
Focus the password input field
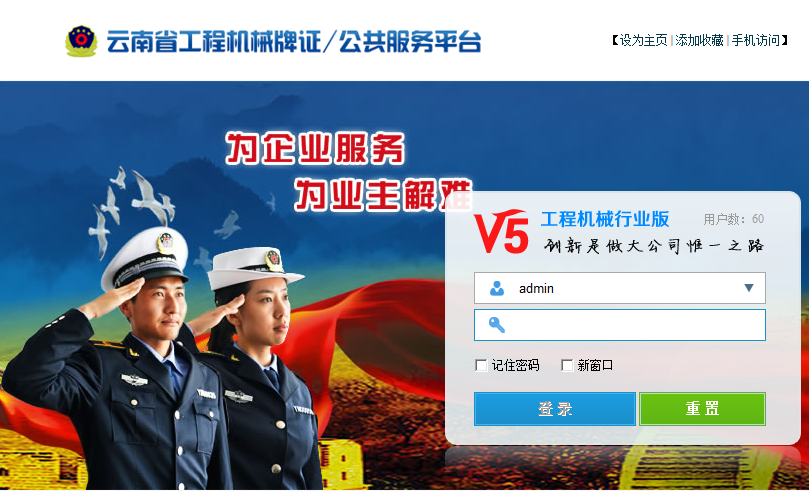click(620, 325)
